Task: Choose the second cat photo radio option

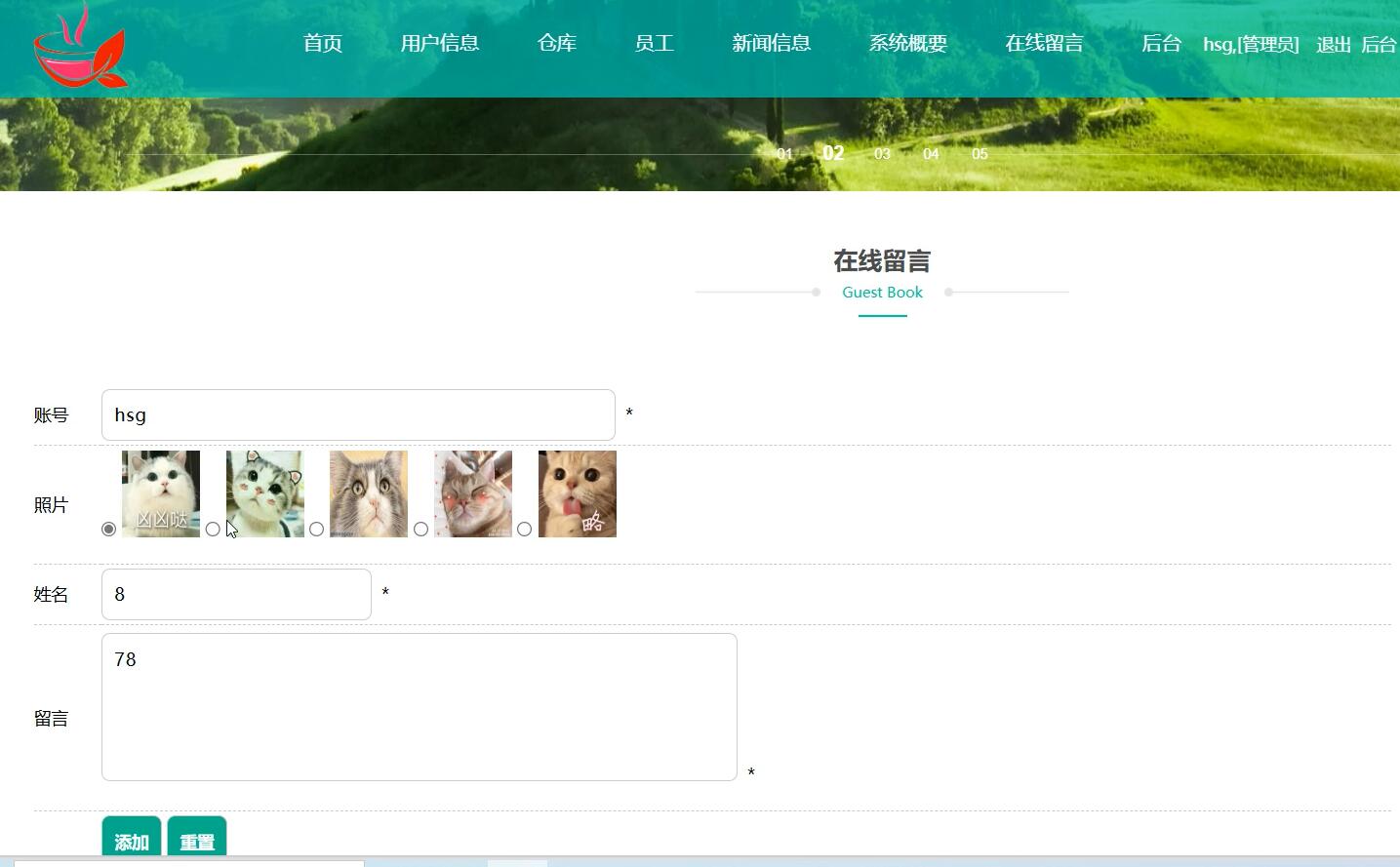Action: [213, 529]
